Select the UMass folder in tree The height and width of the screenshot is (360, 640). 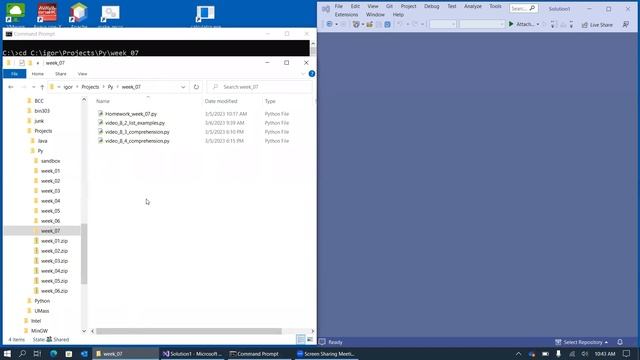[42, 311]
